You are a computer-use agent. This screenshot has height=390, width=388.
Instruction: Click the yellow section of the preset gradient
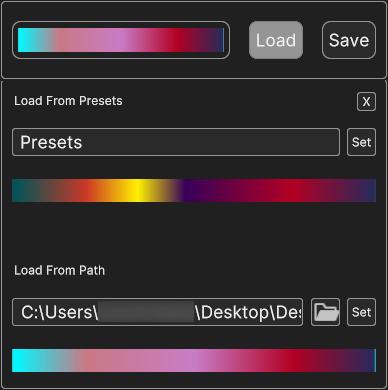[136, 190]
